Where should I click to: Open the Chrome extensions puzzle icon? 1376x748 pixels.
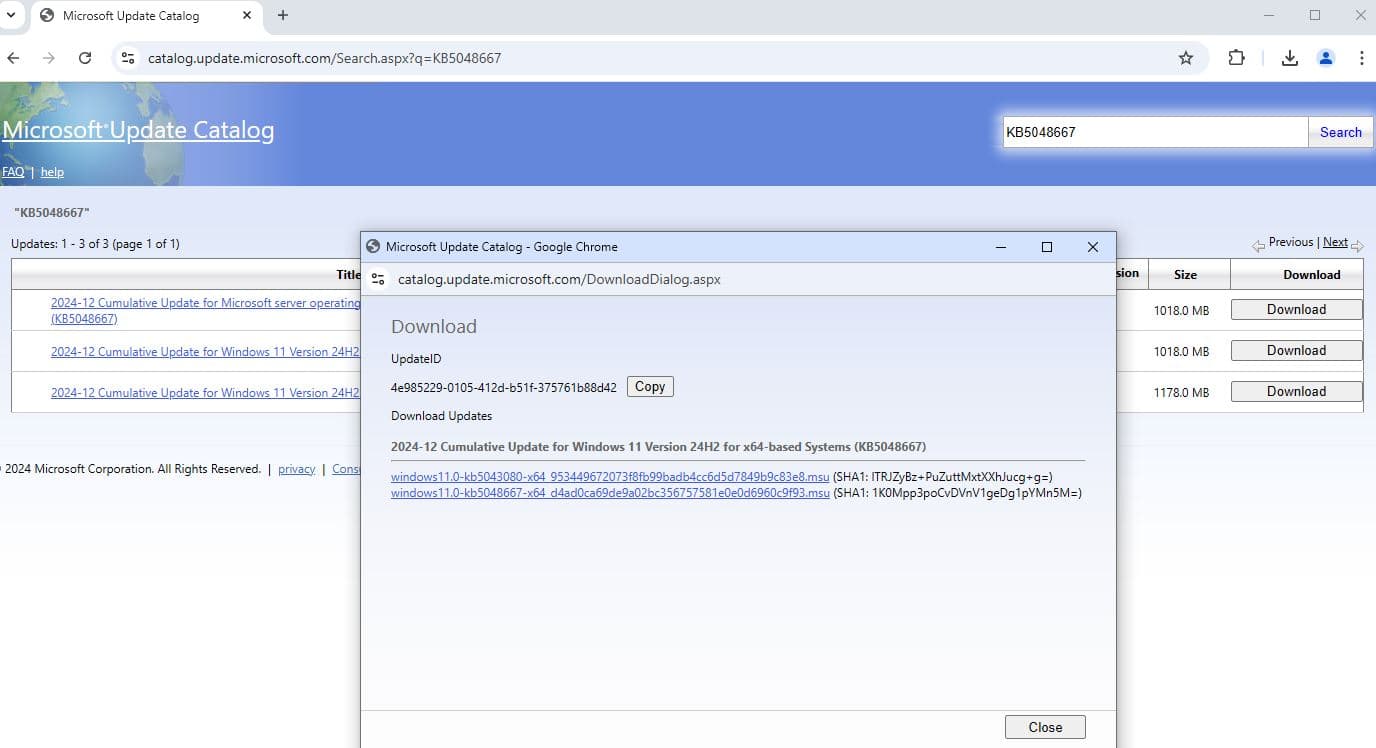pos(1237,58)
